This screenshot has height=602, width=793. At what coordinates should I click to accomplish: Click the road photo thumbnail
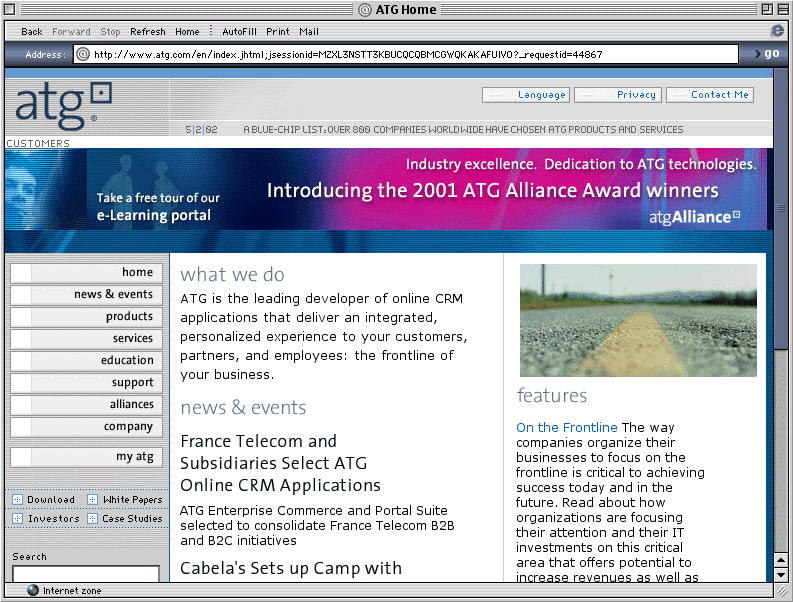638,320
